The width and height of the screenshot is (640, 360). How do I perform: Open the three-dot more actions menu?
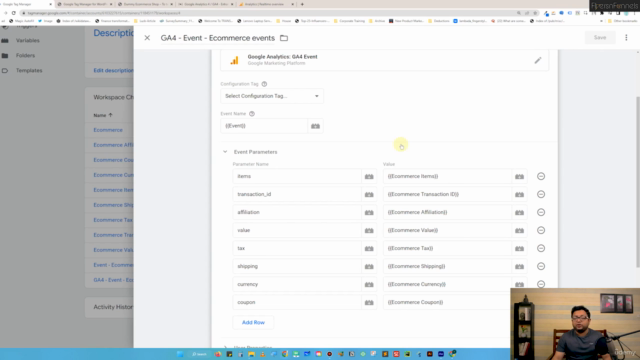pyautogui.click(x=626, y=38)
